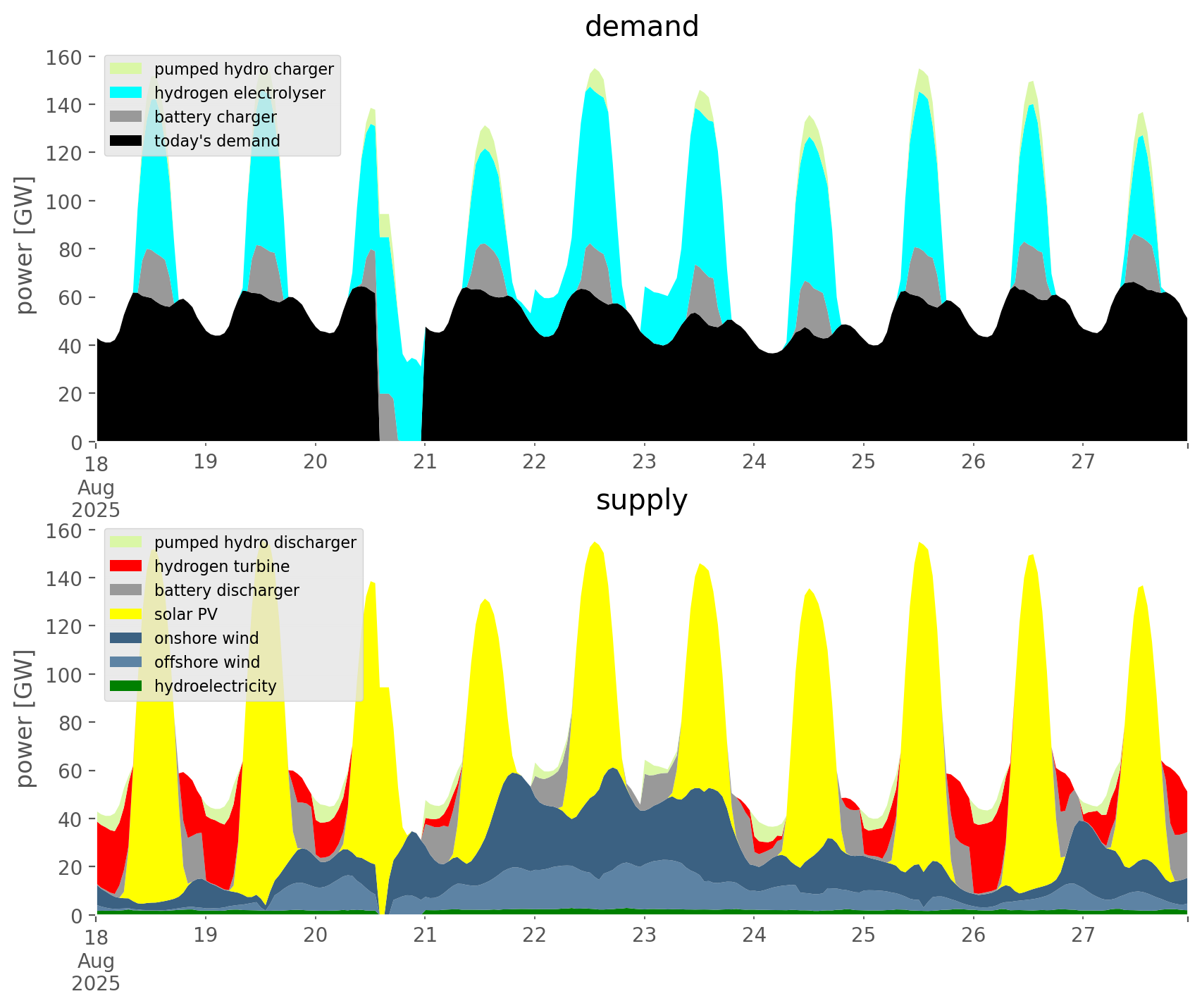Click the battery discharger legend label
1202x1008 pixels.
pyautogui.click(x=226, y=590)
